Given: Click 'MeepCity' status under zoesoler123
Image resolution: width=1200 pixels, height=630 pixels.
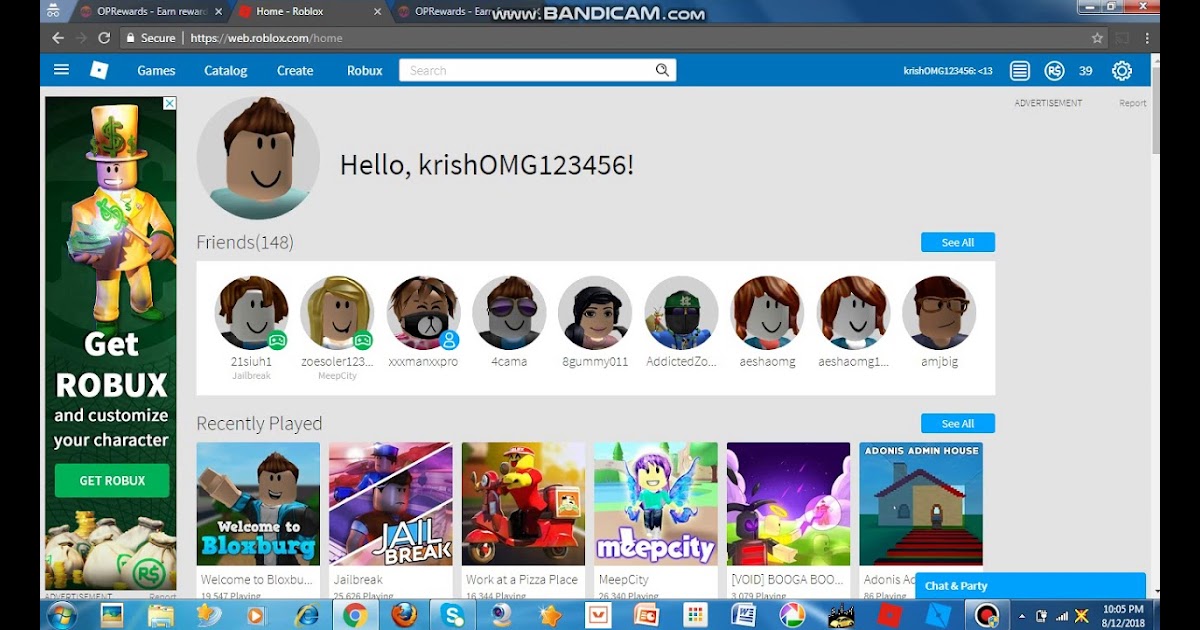Looking at the screenshot, I should coord(337,376).
